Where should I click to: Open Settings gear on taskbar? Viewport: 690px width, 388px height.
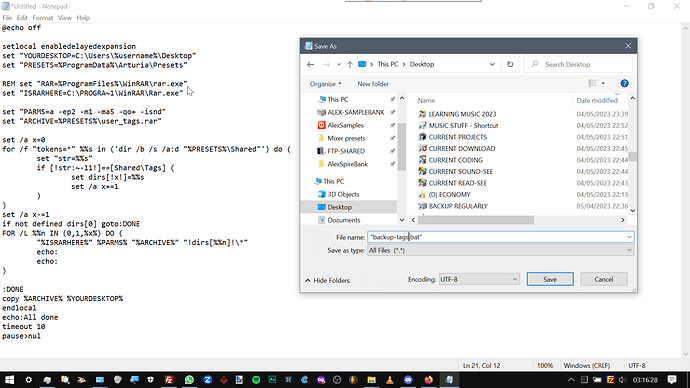coord(29,380)
